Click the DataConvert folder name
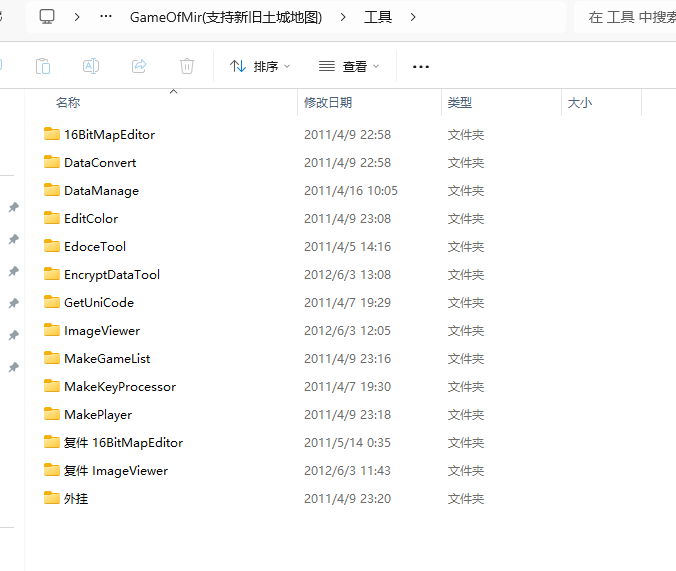Screen dimensions: 676x571 100,163
